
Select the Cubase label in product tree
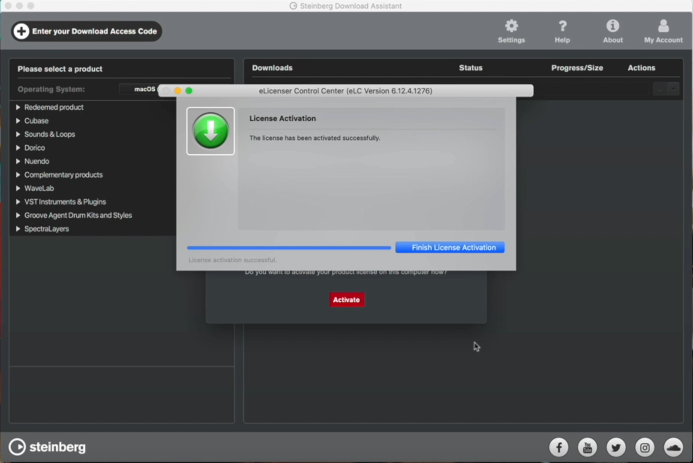37,121
